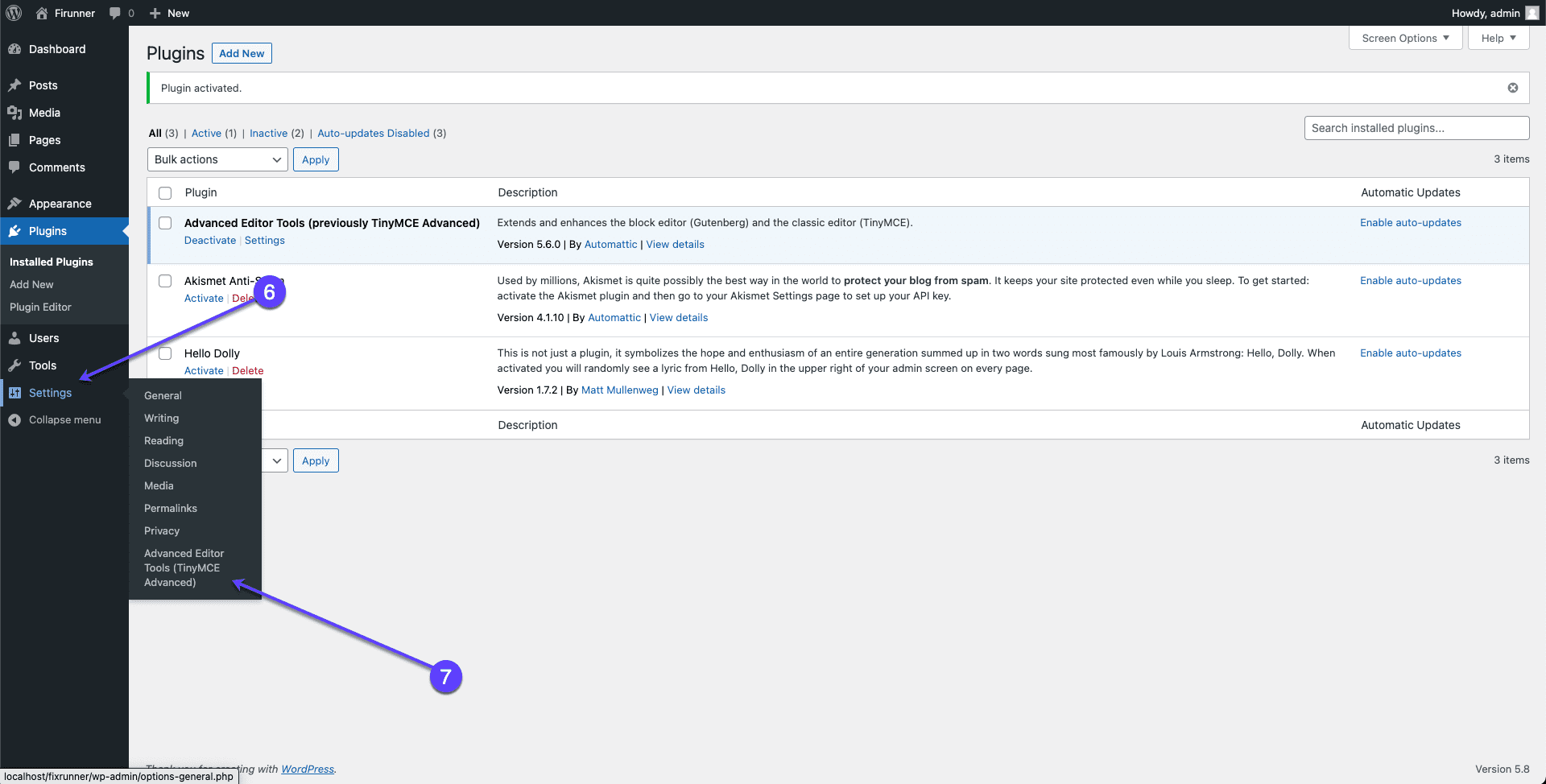This screenshot has width=1546, height=784.
Task: Click the Dashboard gauge icon
Action: pos(14,49)
